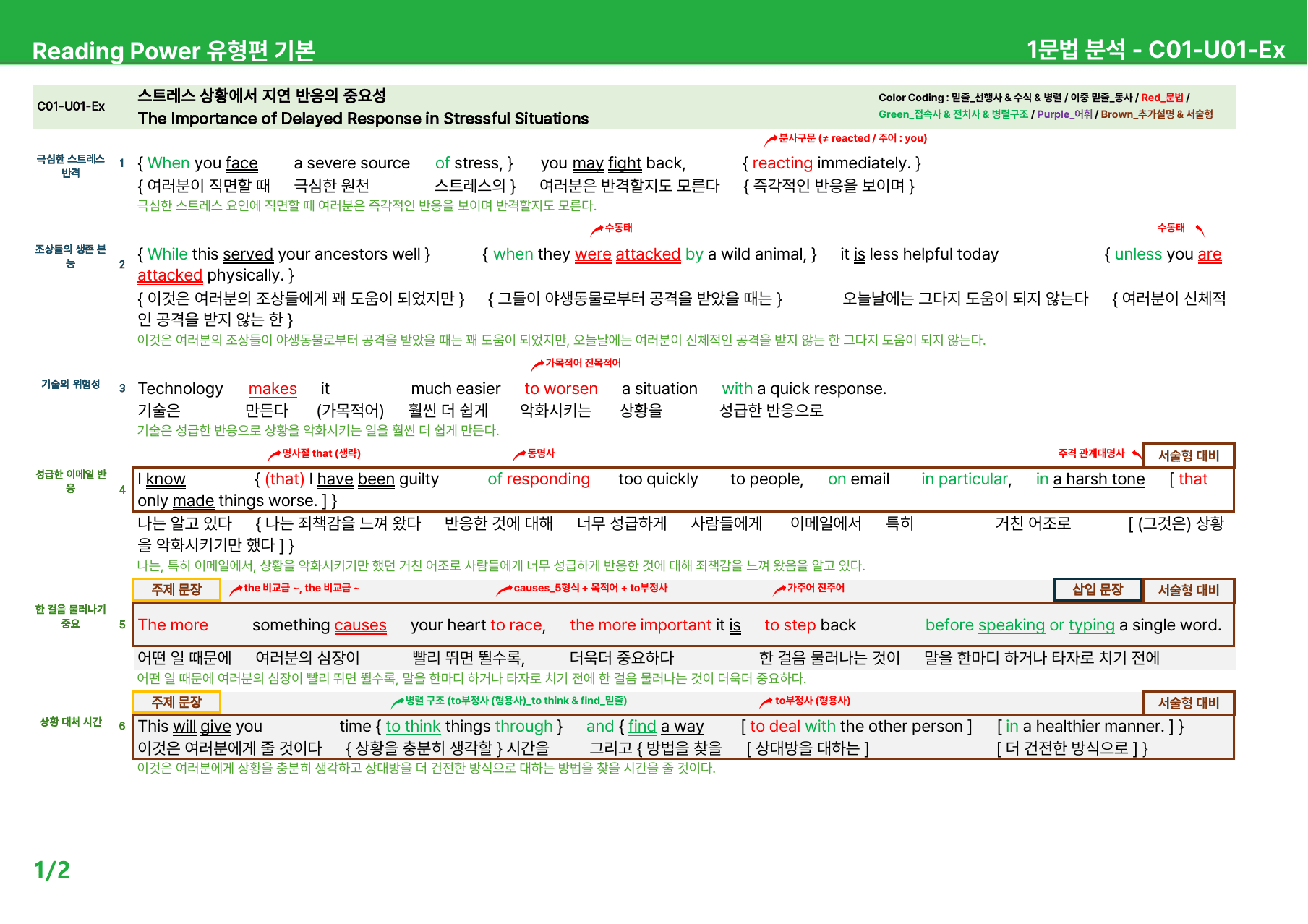
Task: Click the 주제 문장 label above sentence 6
Action: point(176,702)
